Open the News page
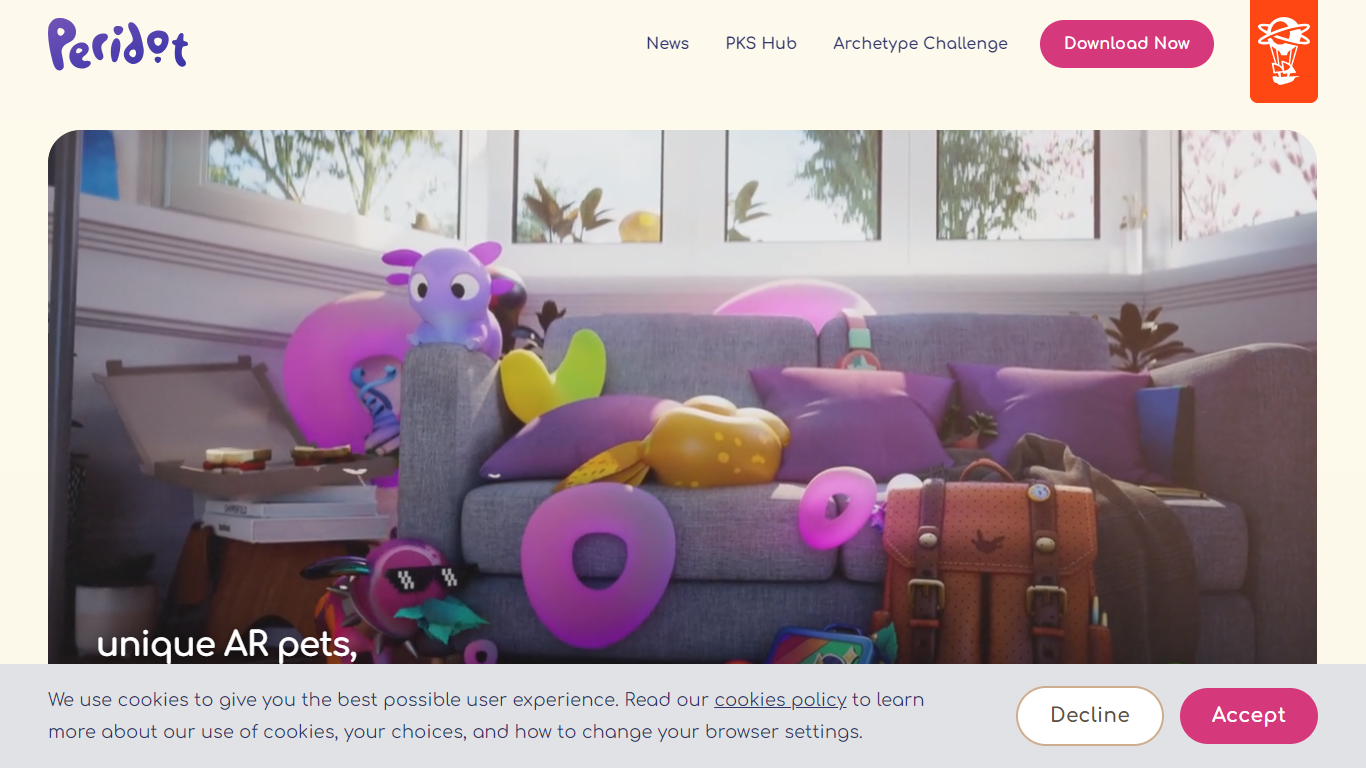Screen dimensions: 1366x768 click(667, 44)
